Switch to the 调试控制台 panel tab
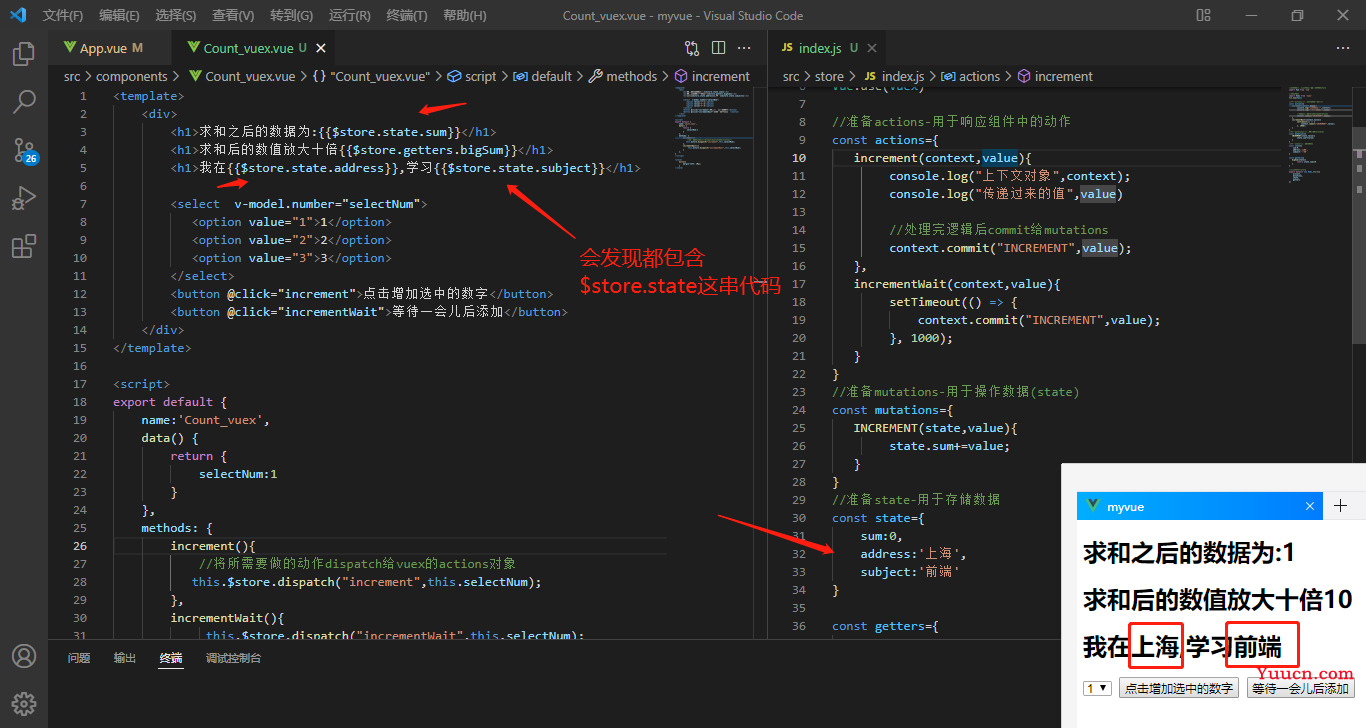1366x728 pixels. point(233,658)
